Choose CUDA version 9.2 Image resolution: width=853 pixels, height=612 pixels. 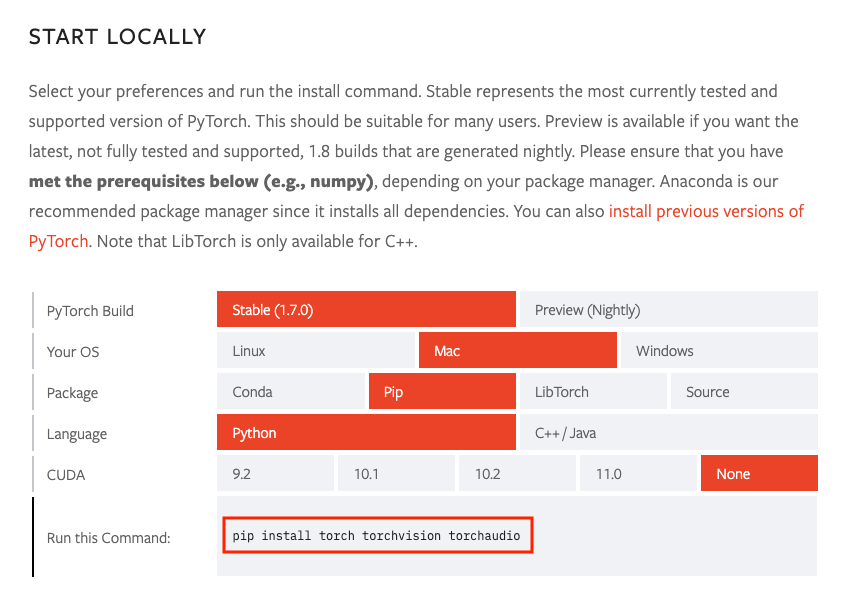[x=275, y=474]
